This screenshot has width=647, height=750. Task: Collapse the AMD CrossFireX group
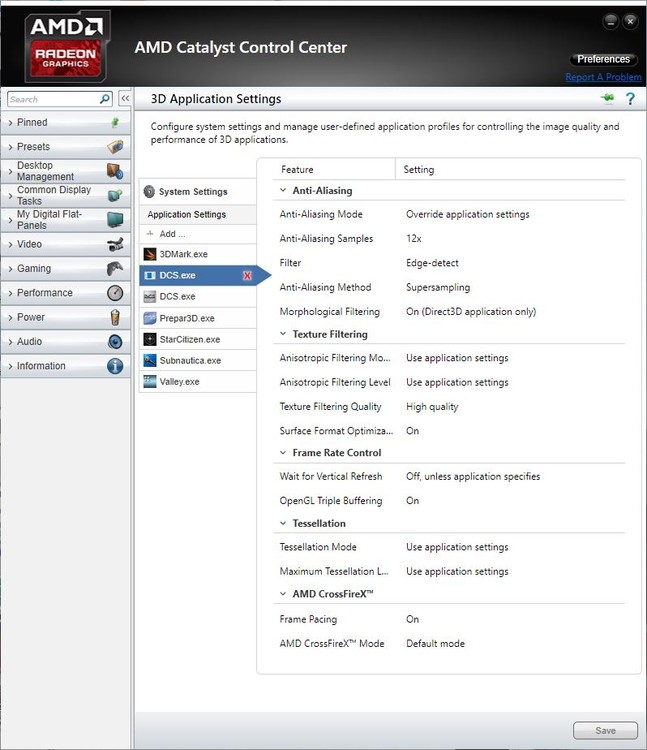point(283,594)
